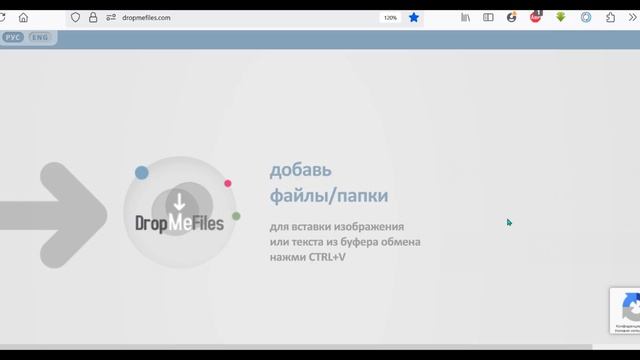This screenshot has width=640, height=360.
Task: Click the pink dot on DropMeFiles circle
Action: coord(228,184)
